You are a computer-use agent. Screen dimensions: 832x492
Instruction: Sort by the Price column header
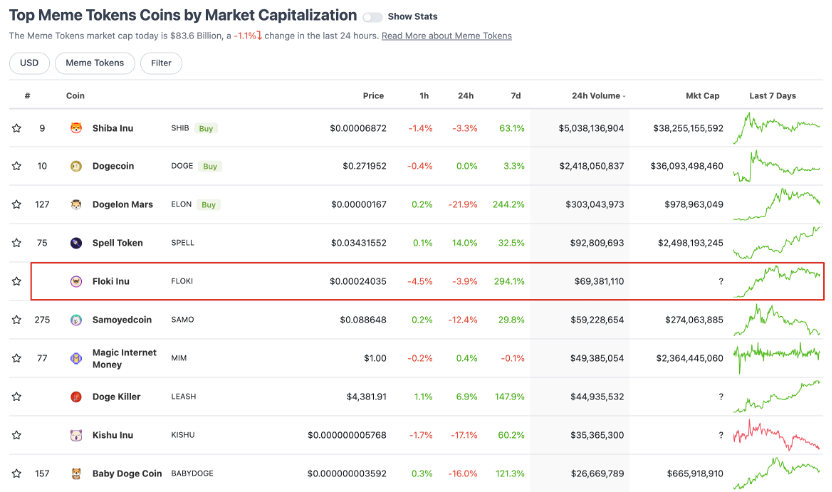click(374, 96)
